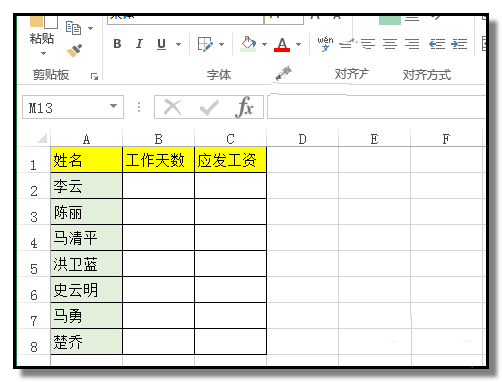Image resolution: width=502 pixels, height=382 pixels.
Task: Select column E header
Action: (x=374, y=139)
